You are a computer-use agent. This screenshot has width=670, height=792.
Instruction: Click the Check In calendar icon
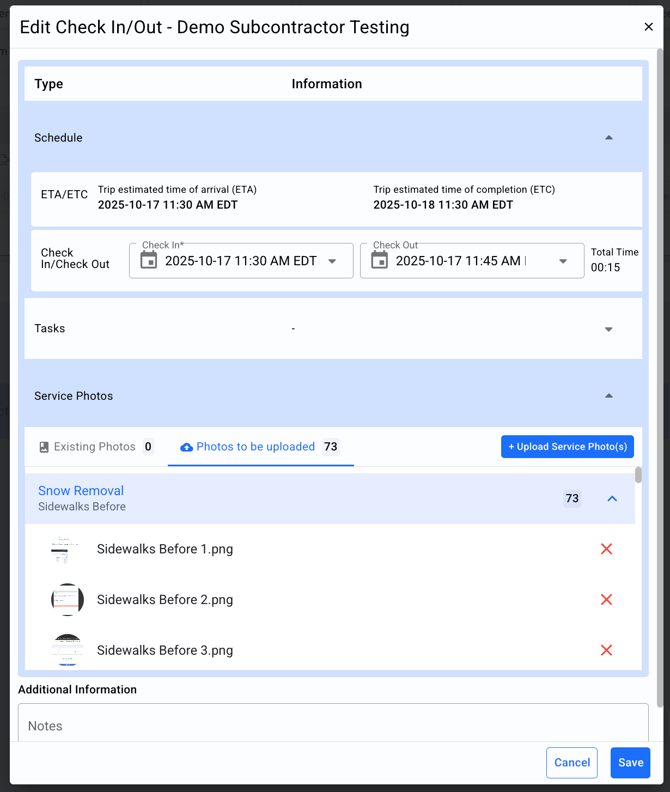149,261
